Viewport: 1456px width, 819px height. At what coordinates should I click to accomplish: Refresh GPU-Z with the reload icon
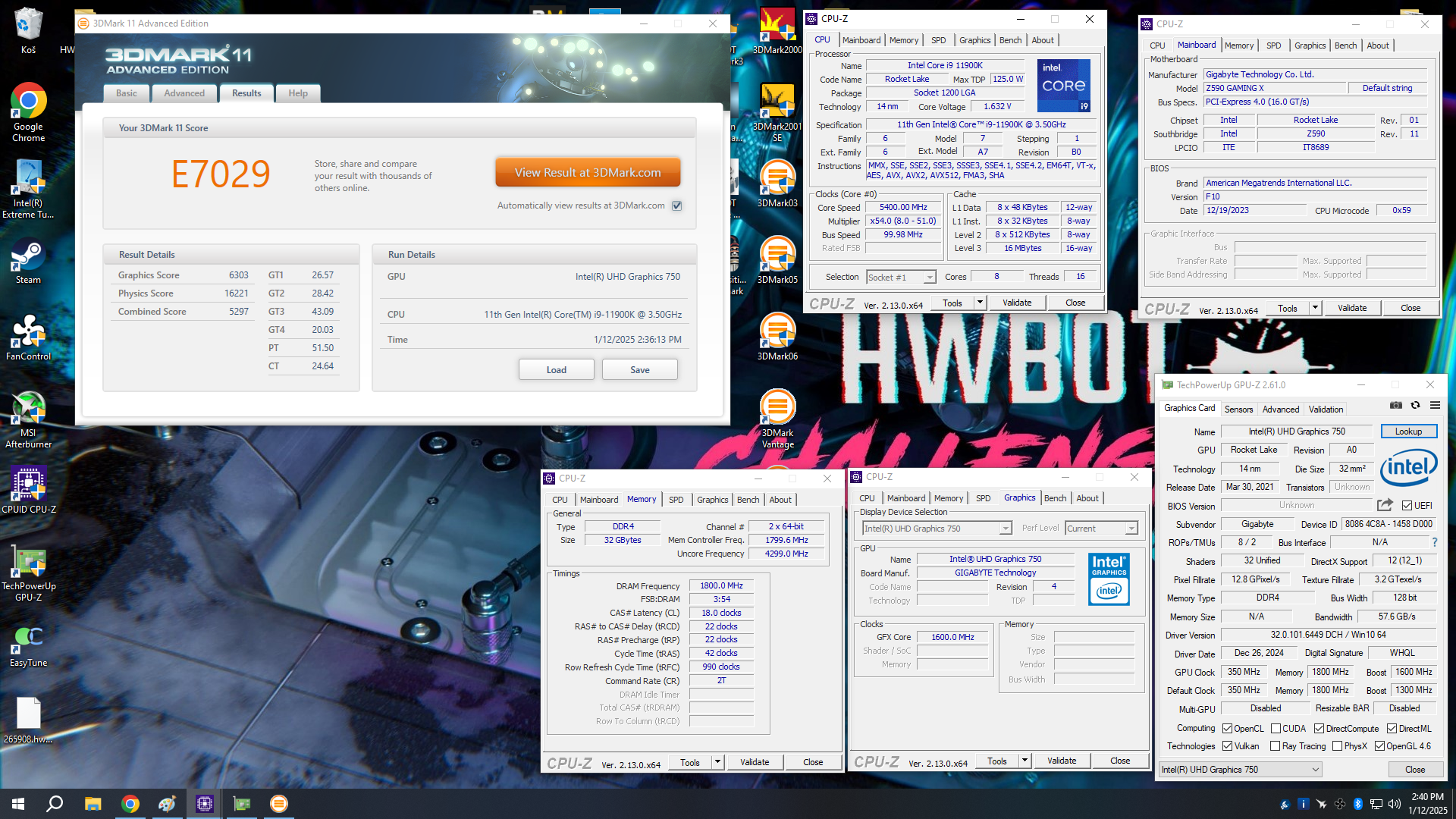[1415, 406]
